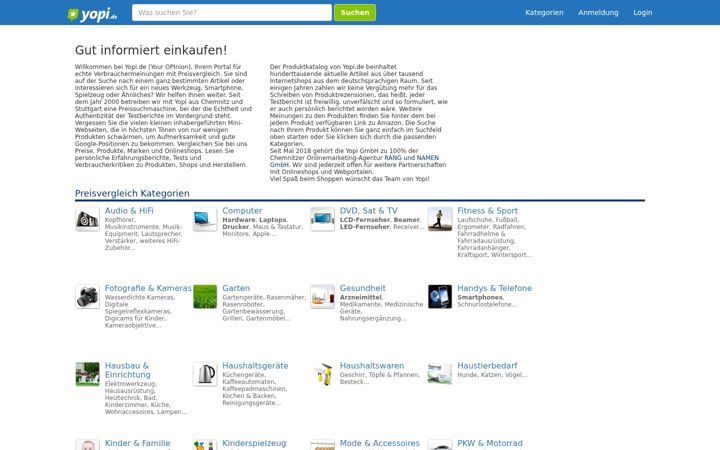Open the Kategorien menu item
The width and height of the screenshot is (720, 450).
tap(544, 12)
